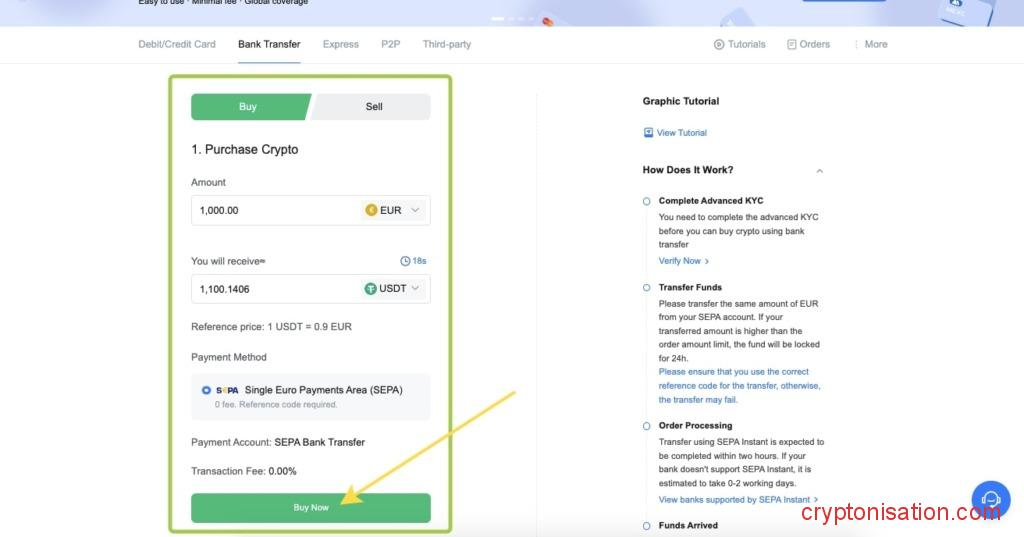The width and height of the screenshot is (1024, 537).
Task: Click the countdown timer clock icon
Action: click(x=405, y=261)
